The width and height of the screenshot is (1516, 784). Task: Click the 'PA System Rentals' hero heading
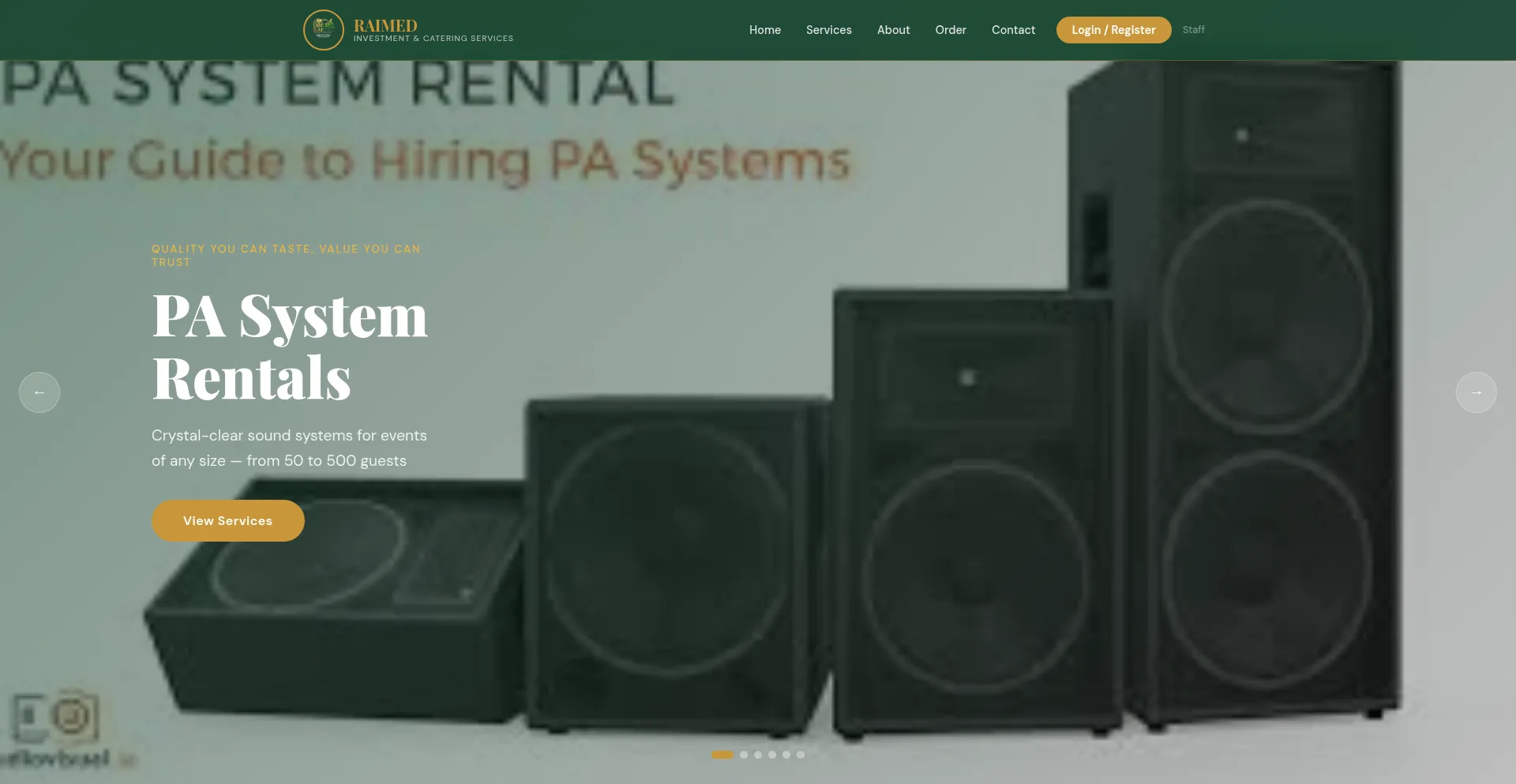290,347
